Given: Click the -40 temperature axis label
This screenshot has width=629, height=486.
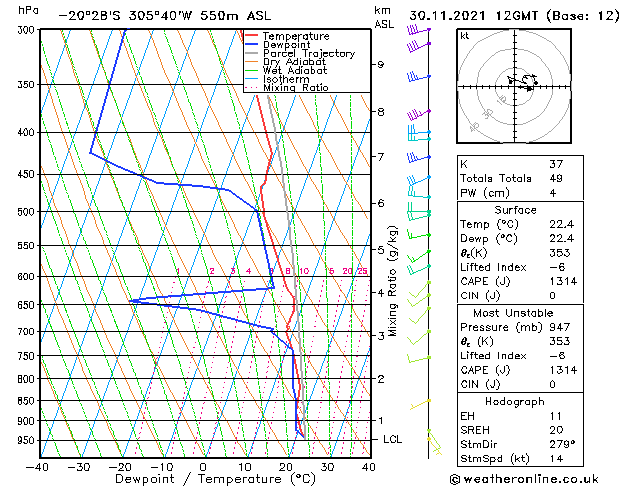Looking at the screenshot, I should (37, 467).
